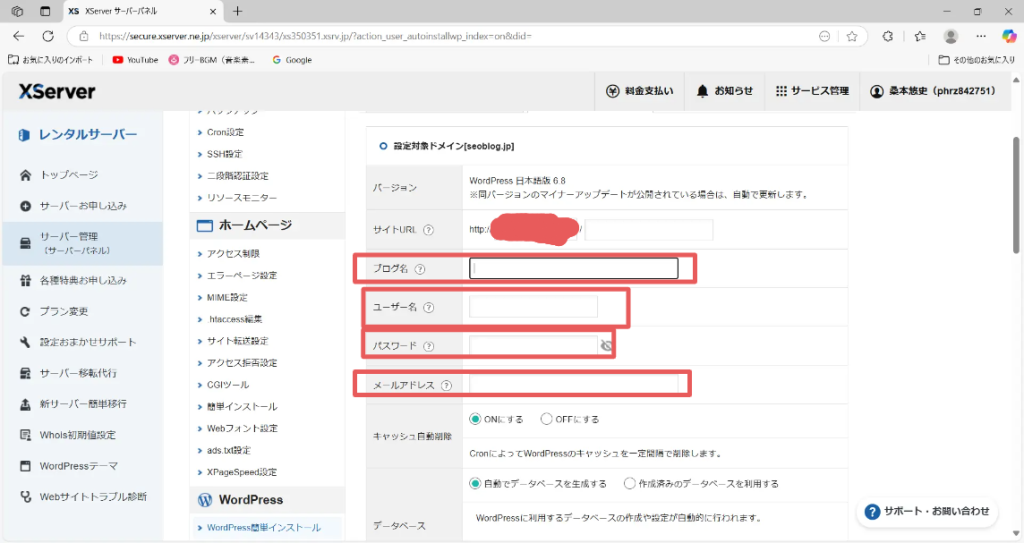Click the help icon next to サイトURL
Image resolution: width=1024 pixels, height=543 pixels.
tap(428, 230)
